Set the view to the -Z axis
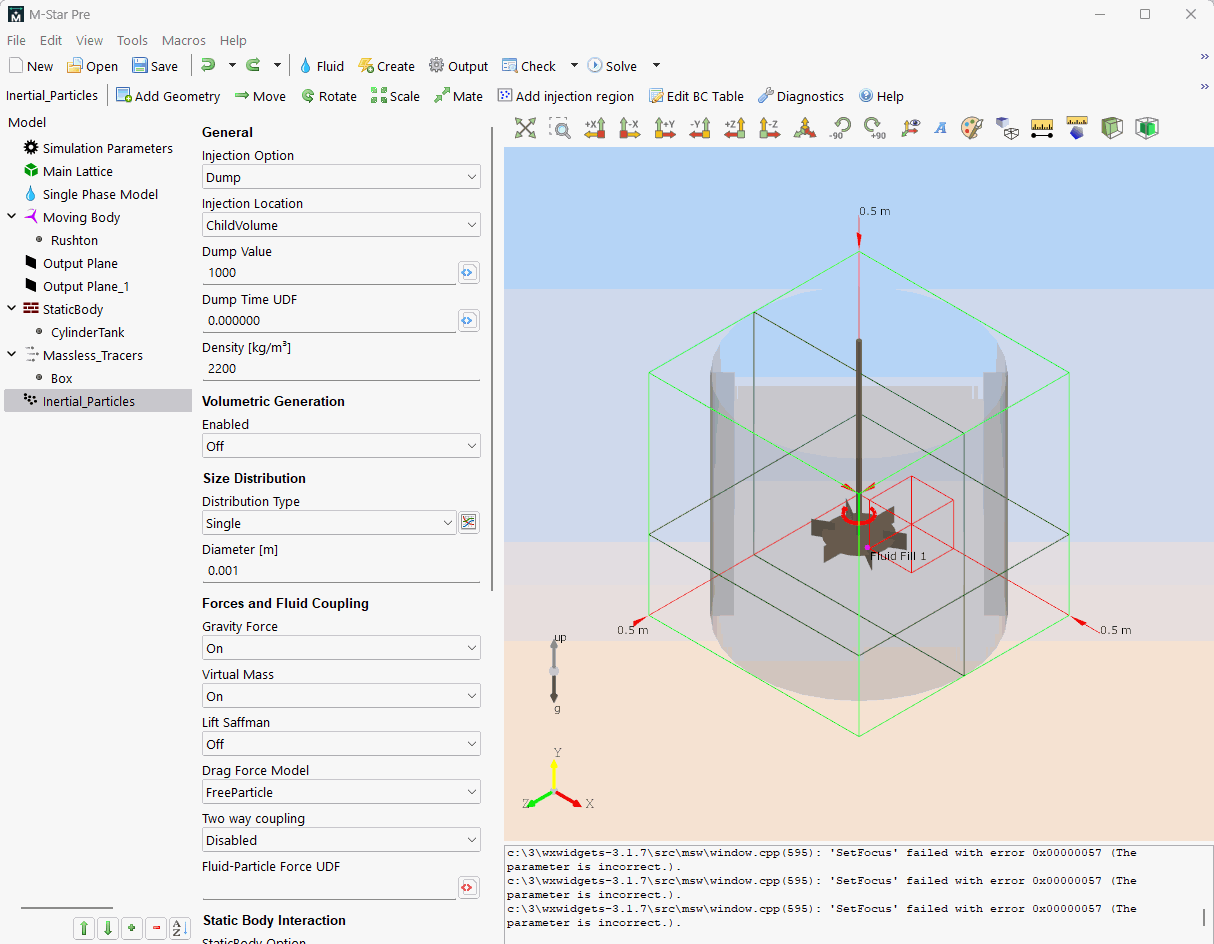 (x=769, y=127)
